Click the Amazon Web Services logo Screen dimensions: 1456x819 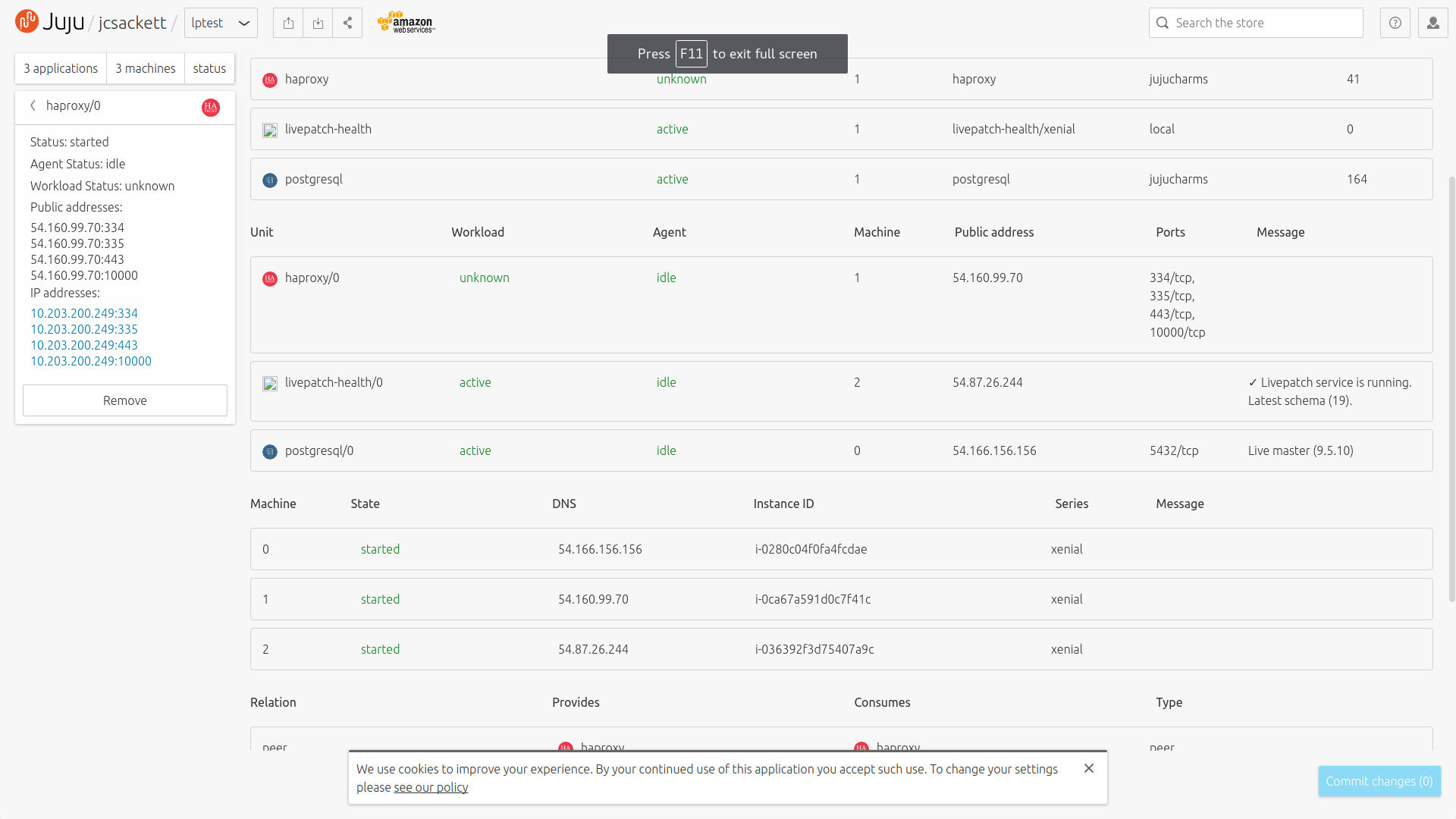point(406,23)
